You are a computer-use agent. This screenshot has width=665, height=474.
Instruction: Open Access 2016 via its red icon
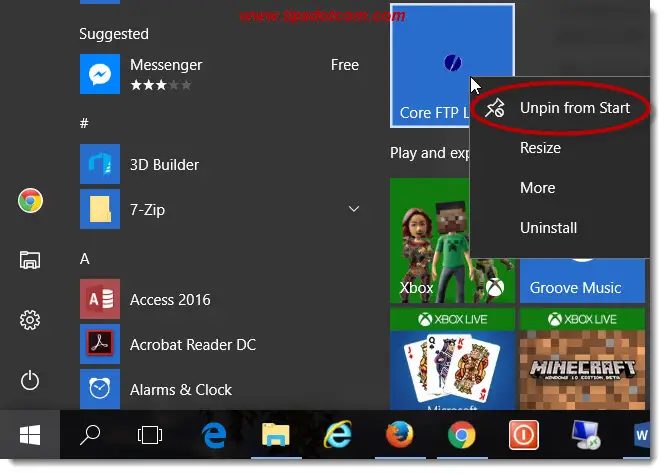(100, 299)
